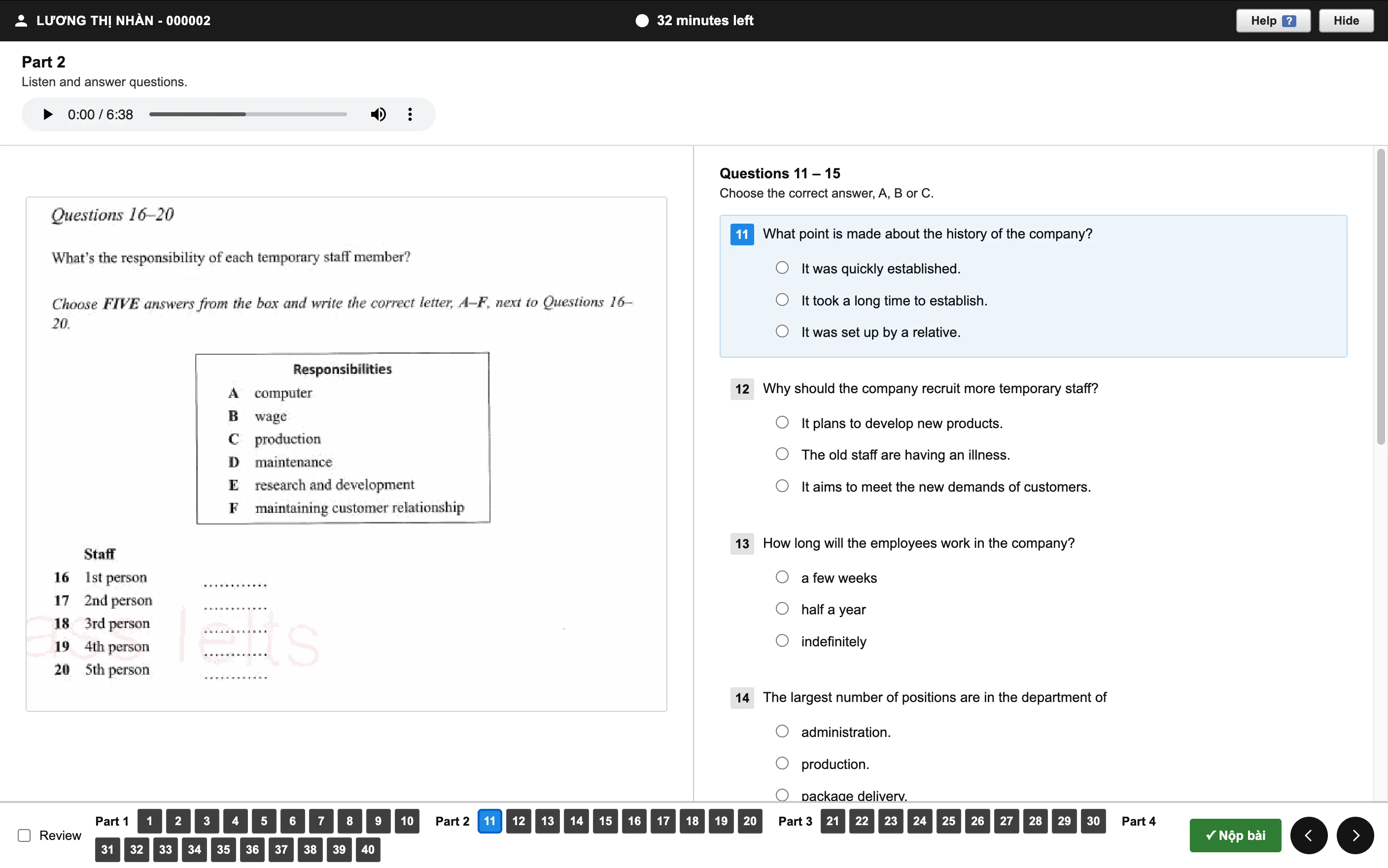Open question 31 in Part 4
This screenshot has height=868, width=1388.
(x=107, y=850)
